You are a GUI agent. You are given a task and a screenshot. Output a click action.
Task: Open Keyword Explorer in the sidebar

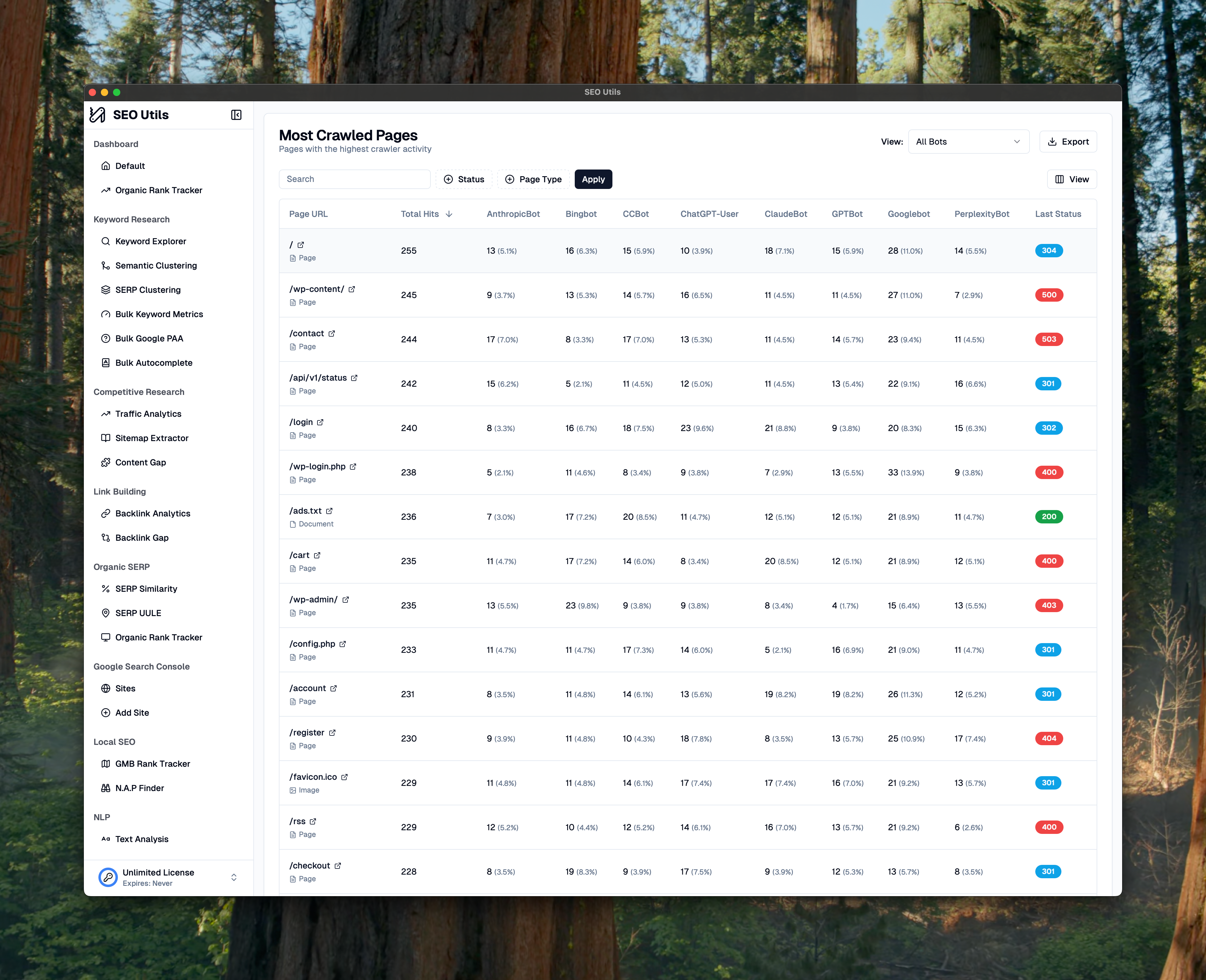pyautogui.click(x=150, y=242)
